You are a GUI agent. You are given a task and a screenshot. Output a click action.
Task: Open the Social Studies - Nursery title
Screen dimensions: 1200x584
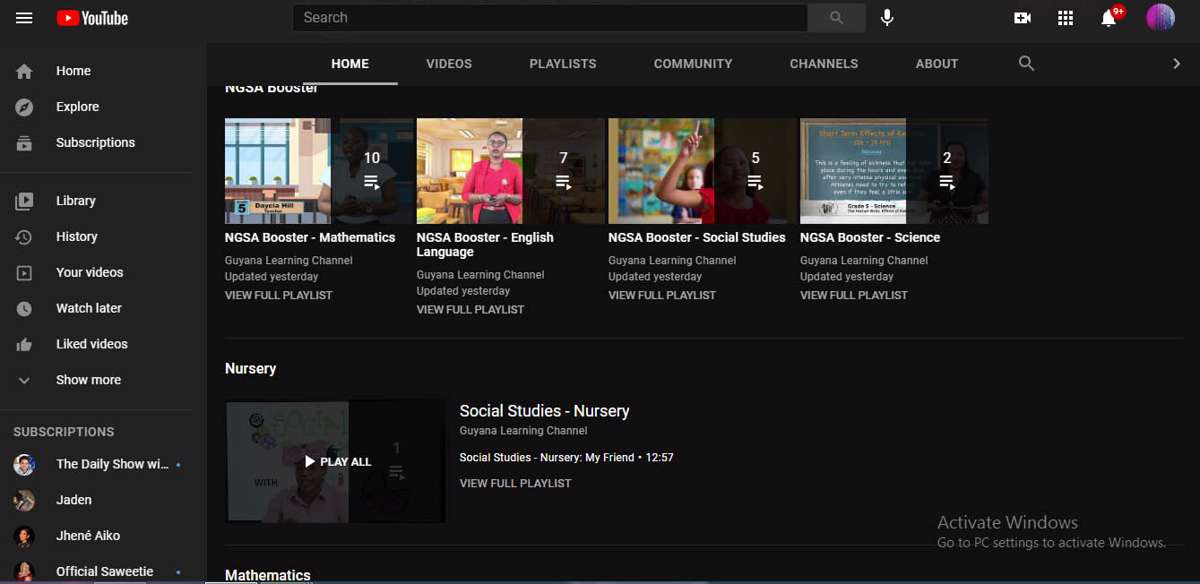pos(544,411)
